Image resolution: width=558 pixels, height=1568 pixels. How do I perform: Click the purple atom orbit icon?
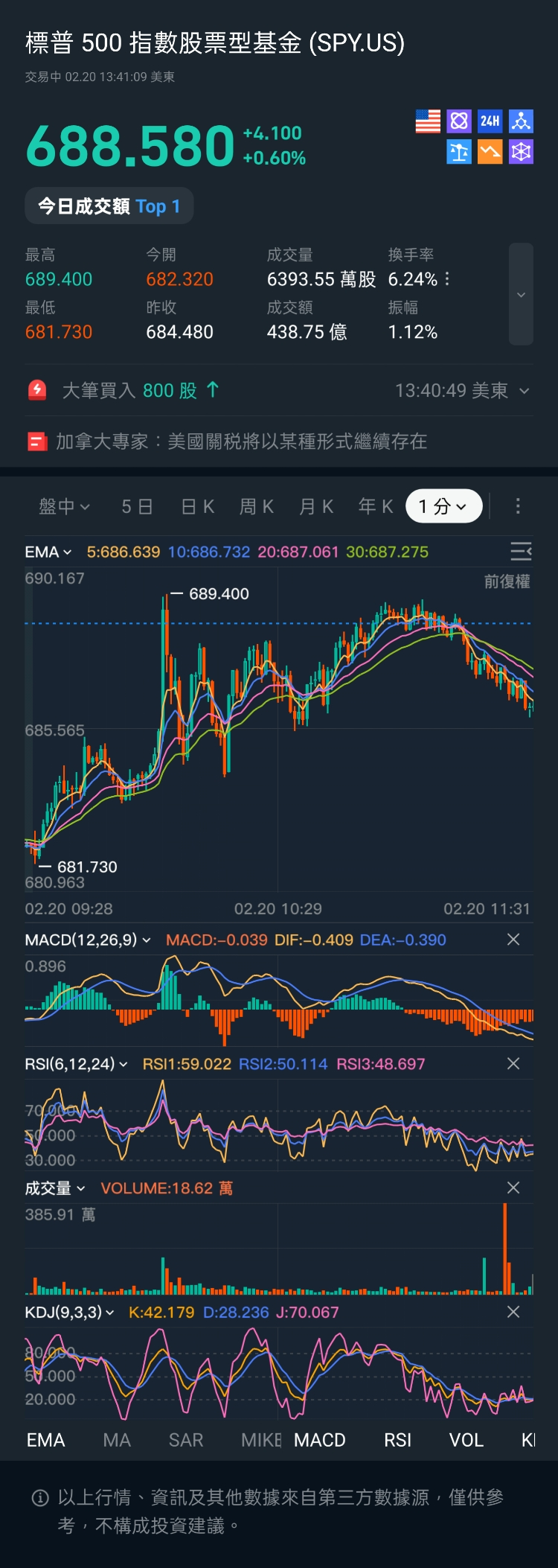(x=459, y=121)
